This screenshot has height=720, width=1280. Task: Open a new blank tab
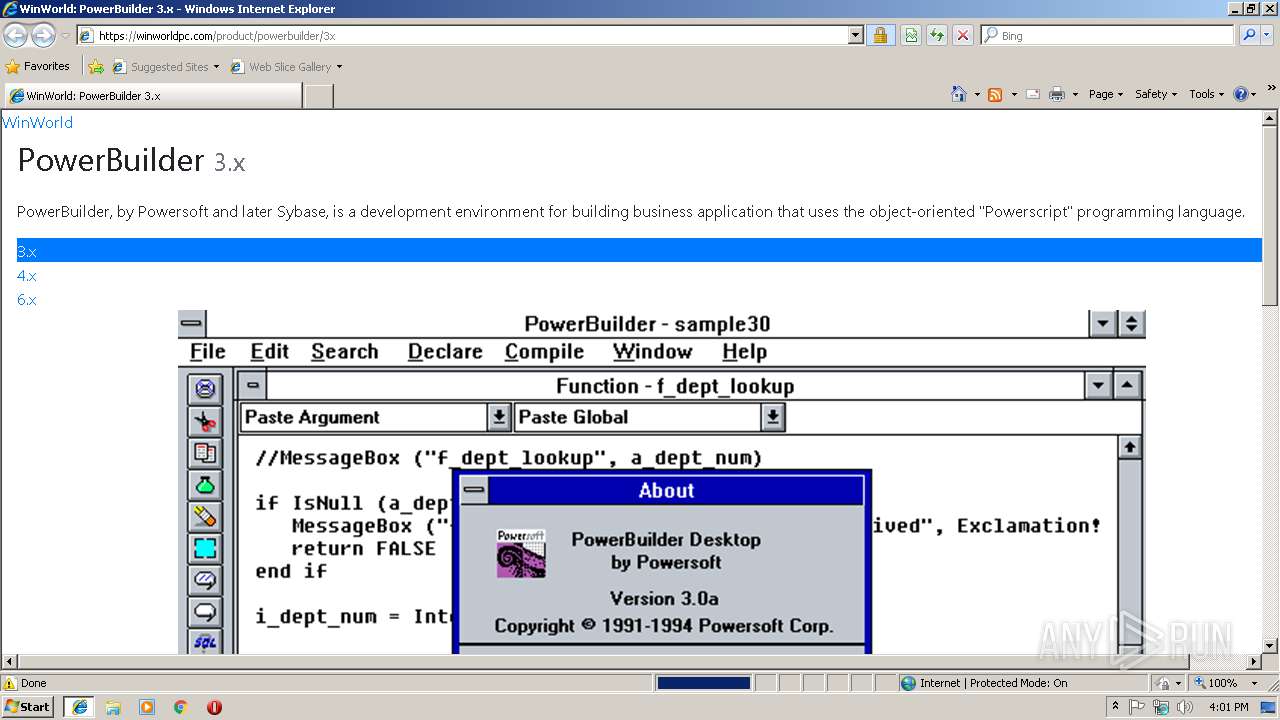tap(318, 96)
